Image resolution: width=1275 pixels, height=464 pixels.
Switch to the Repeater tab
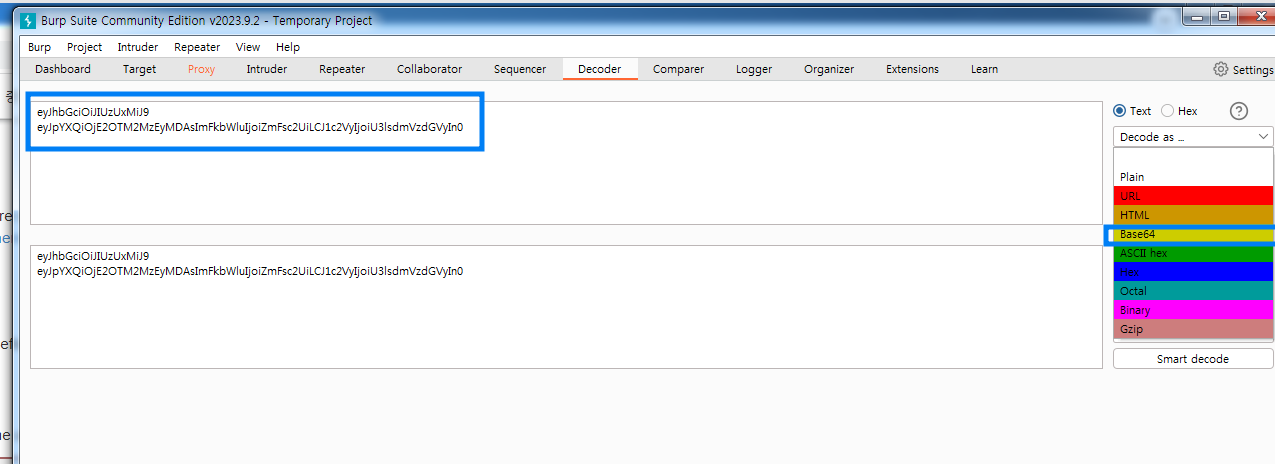342,69
